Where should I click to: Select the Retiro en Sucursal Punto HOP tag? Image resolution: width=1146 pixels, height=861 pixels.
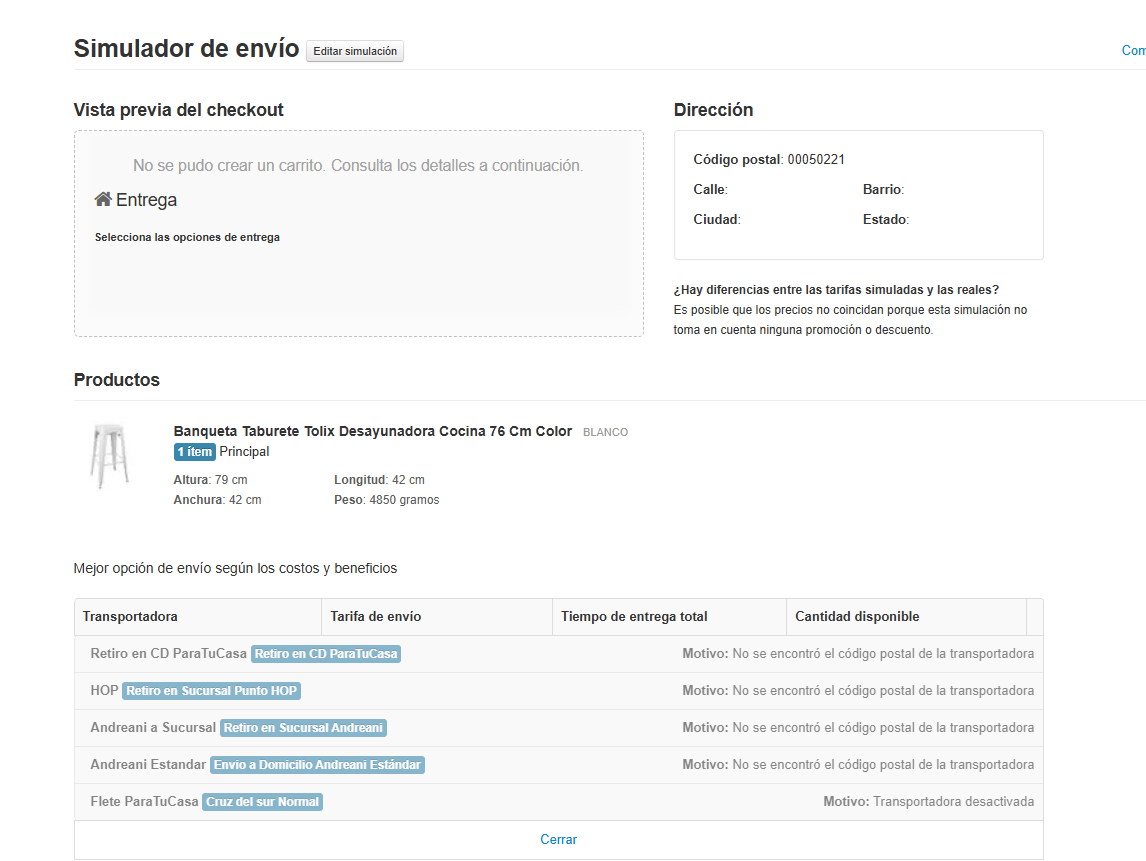click(x=211, y=691)
